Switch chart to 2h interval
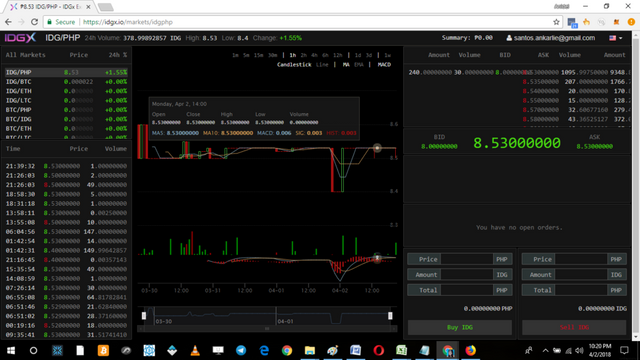640x360 pixels. (x=303, y=55)
